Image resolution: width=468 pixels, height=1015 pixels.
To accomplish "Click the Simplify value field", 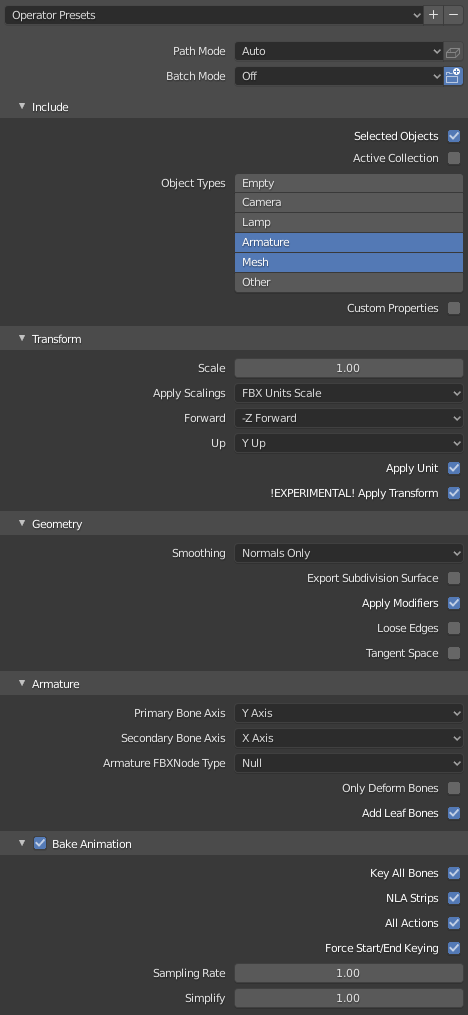I will coord(349,998).
